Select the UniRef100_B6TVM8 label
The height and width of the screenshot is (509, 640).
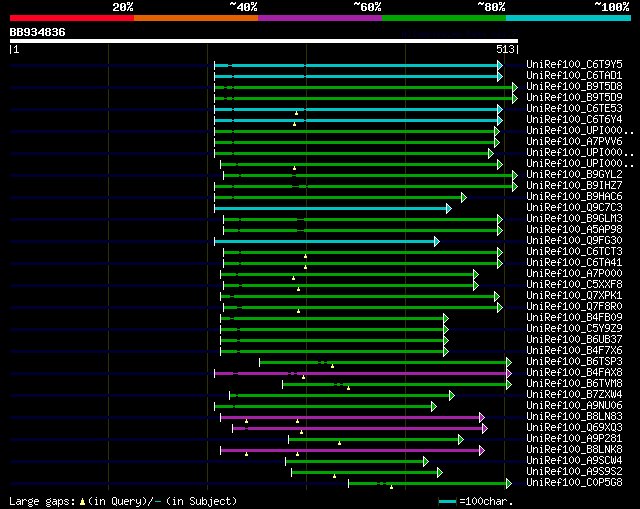coord(574,384)
